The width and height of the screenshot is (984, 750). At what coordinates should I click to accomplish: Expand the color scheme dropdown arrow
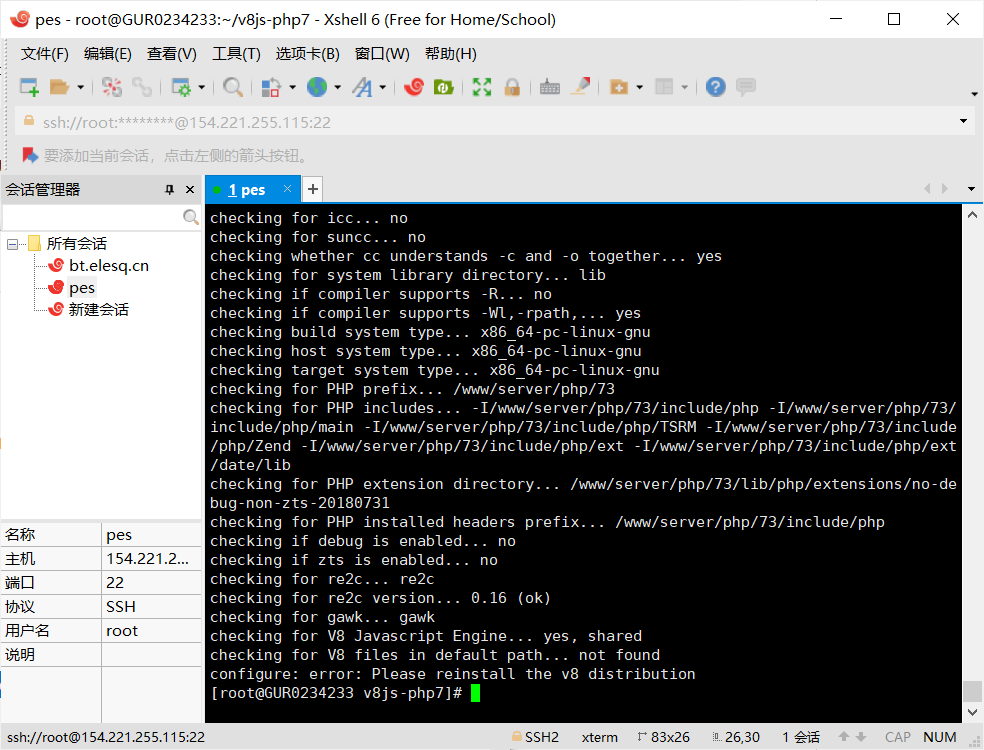[292, 87]
